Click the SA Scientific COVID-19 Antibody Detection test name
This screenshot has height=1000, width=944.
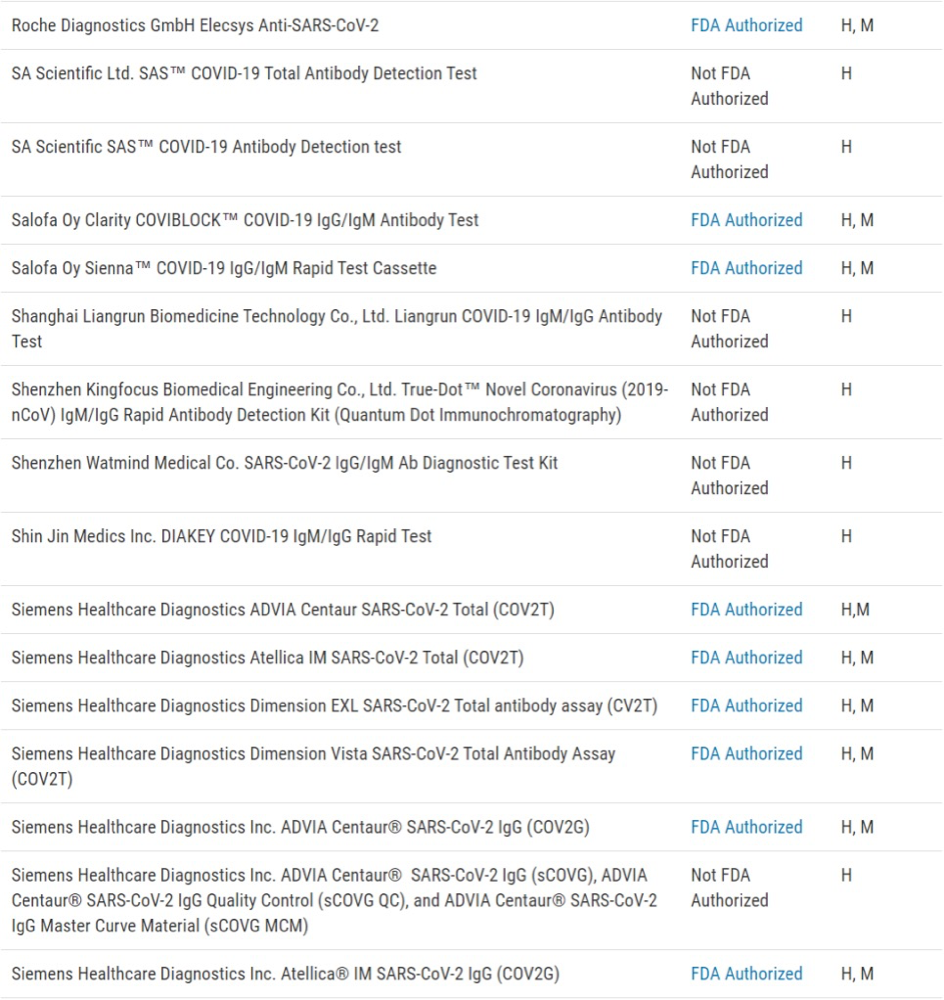[206, 147]
